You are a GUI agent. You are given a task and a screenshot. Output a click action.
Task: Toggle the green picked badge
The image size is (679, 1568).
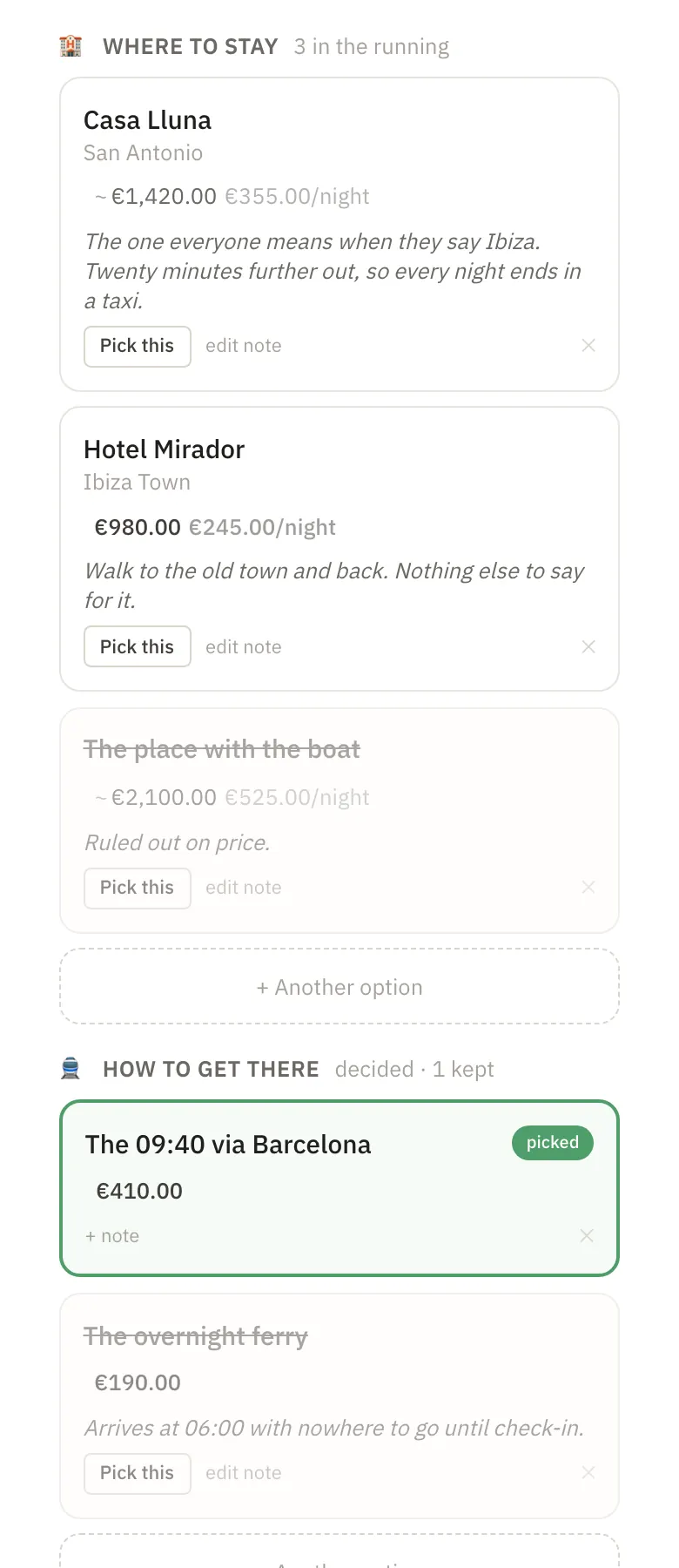[553, 1143]
